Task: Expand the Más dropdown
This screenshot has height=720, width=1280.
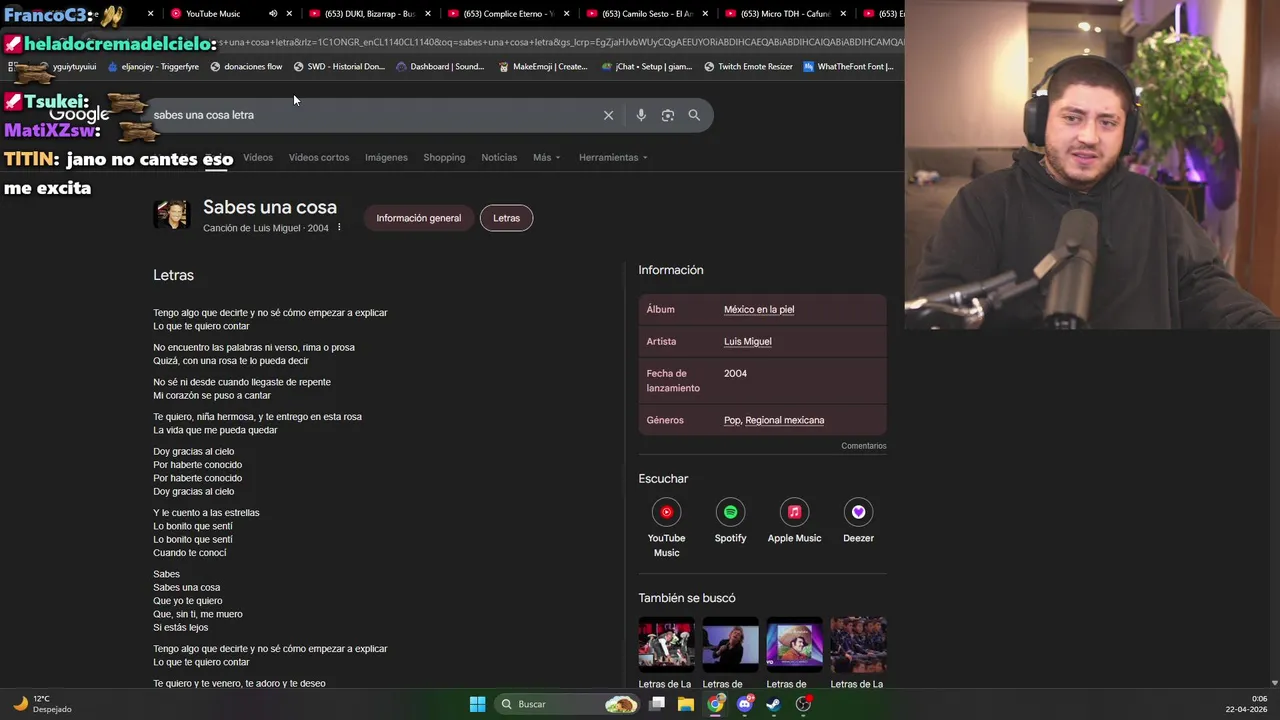Action: click(x=546, y=157)
